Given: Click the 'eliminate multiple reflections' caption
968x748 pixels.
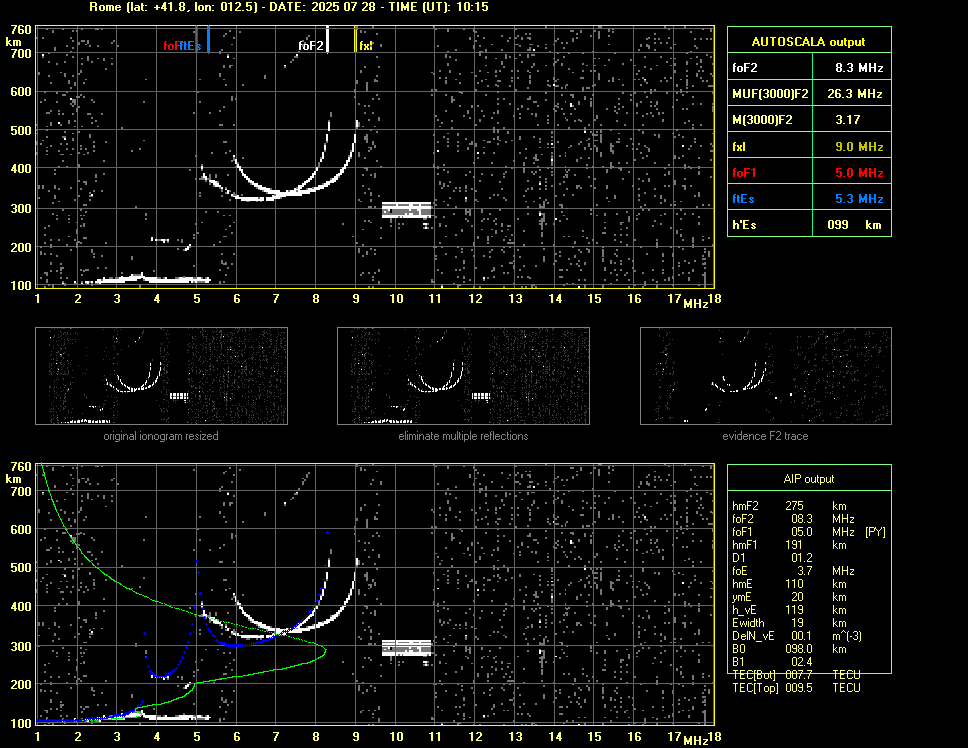Looking at the screenshot, I should 463,436.
